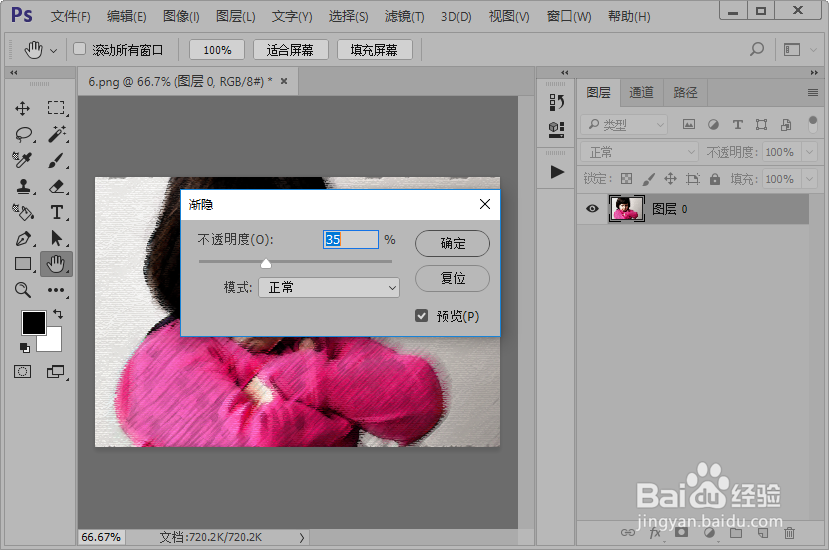Open the Edit Toolbar ellipsis menu

point(56,290)
